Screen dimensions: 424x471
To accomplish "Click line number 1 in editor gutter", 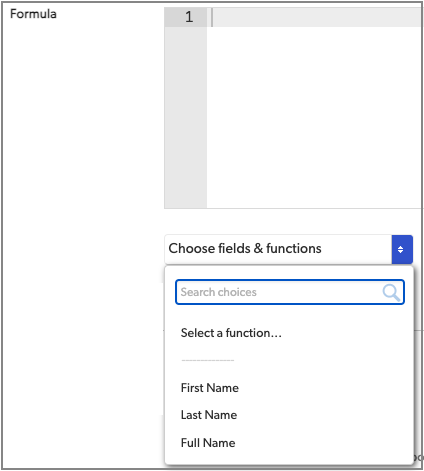I will coord(189,17).
